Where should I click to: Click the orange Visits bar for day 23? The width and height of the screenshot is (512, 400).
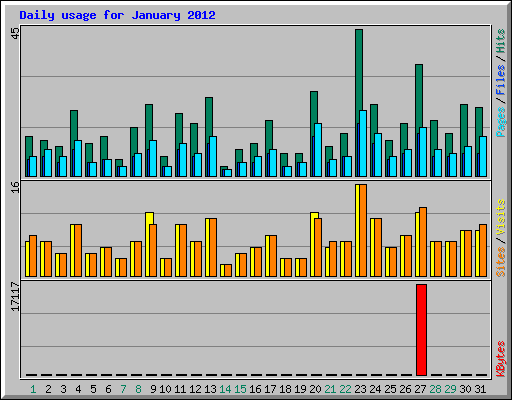click(363, 230)
